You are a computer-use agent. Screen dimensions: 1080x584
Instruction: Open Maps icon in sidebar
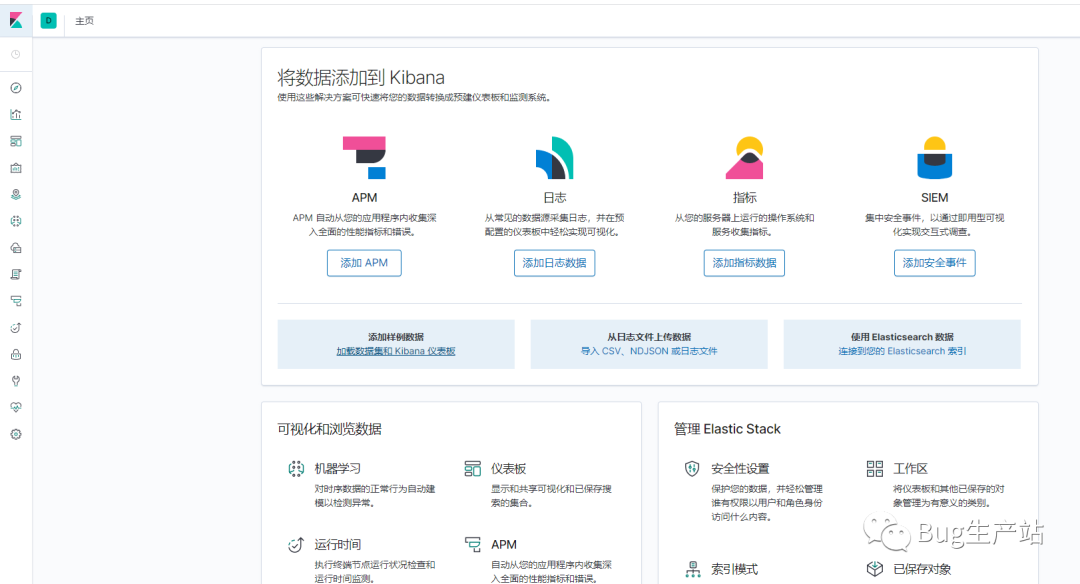pos(16,195)
